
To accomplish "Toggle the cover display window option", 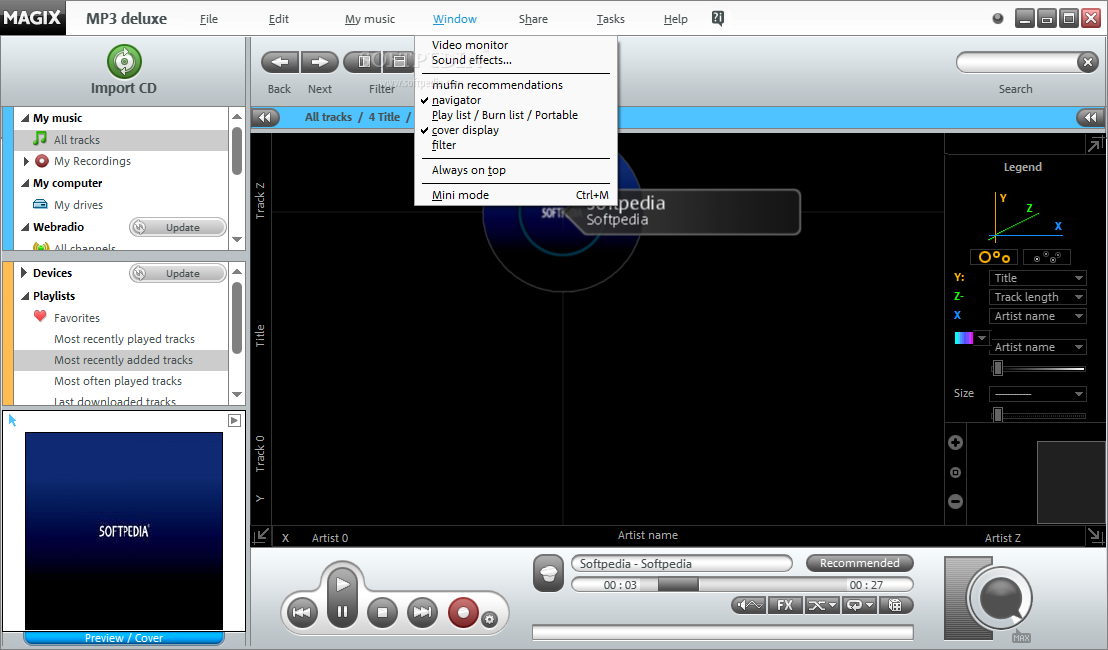I will pyautogui.click(x=465, y=130).
